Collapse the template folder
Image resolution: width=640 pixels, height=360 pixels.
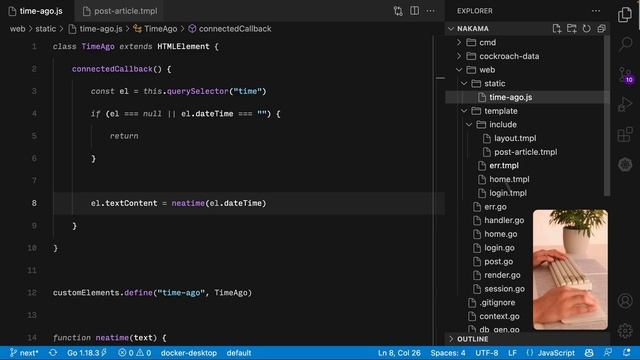(500, 111)
